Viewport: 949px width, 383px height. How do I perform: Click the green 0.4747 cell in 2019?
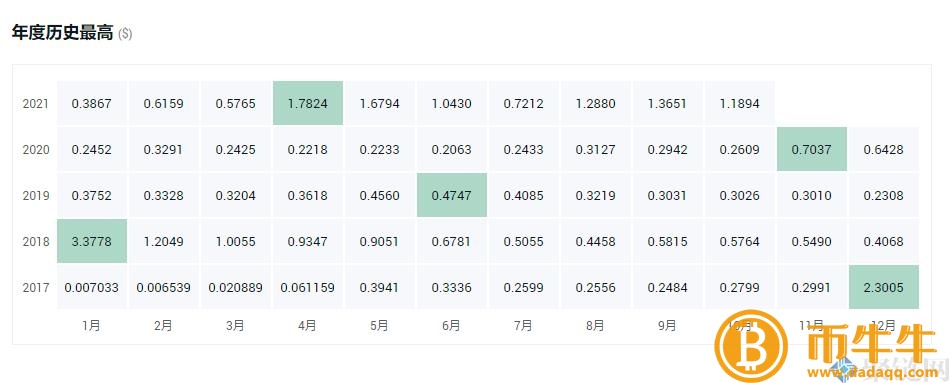tap(452, 195)
